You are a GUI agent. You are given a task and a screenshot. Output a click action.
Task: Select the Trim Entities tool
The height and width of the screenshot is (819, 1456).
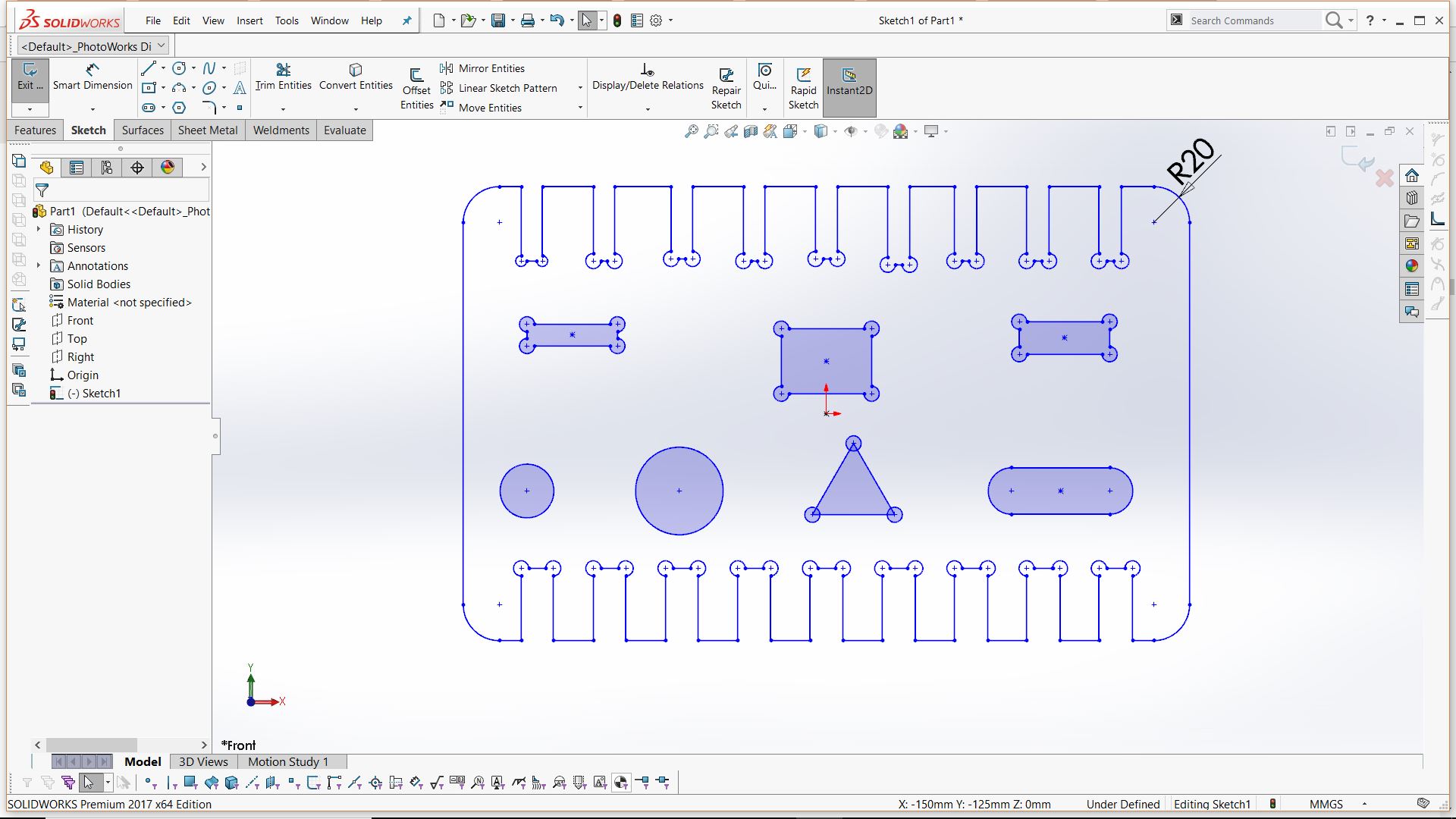(283, 77)
